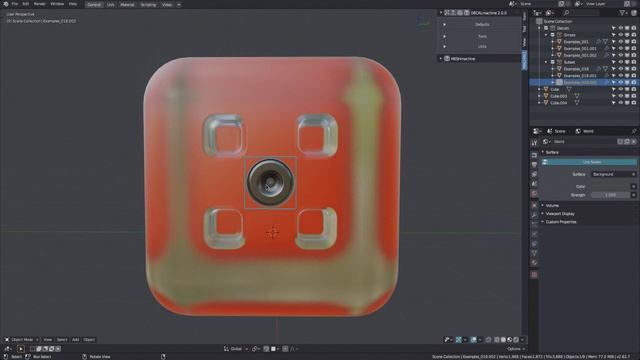Hide the Decals collection via eye icon
The width and height of the screenshot is (640, 360).
coord(620,28)
